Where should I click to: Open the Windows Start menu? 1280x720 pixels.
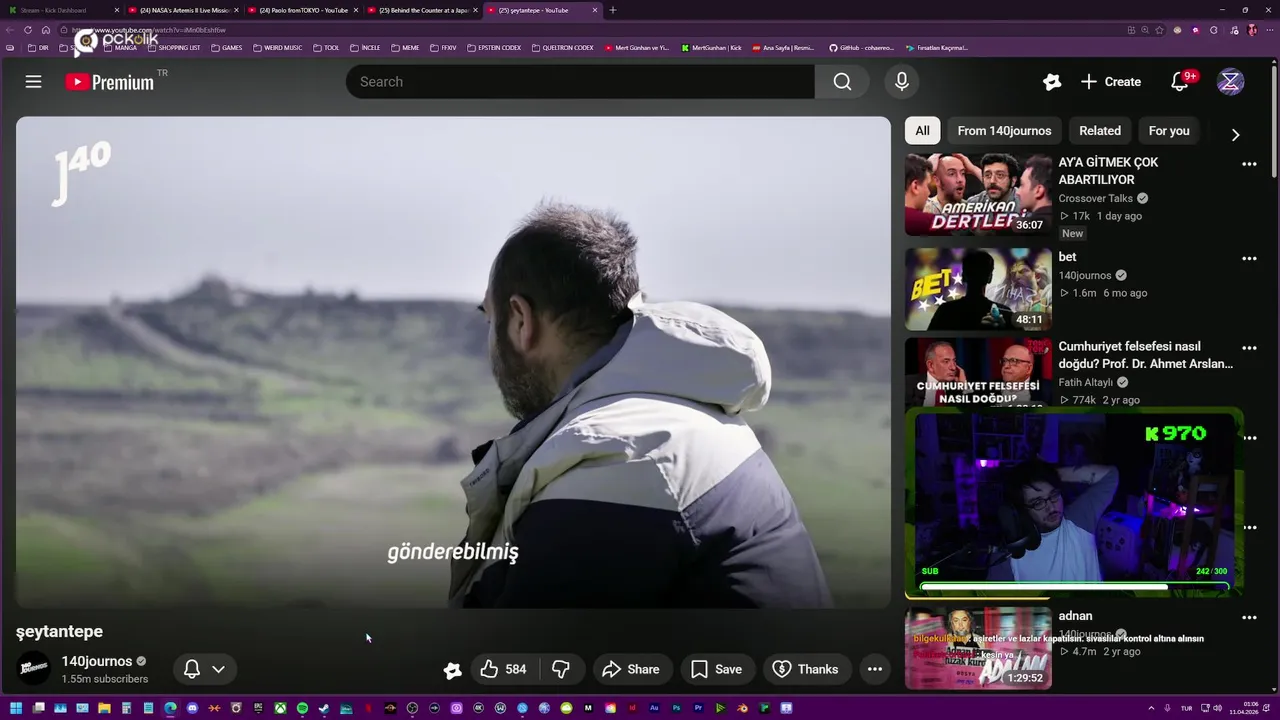coord(15,709)
